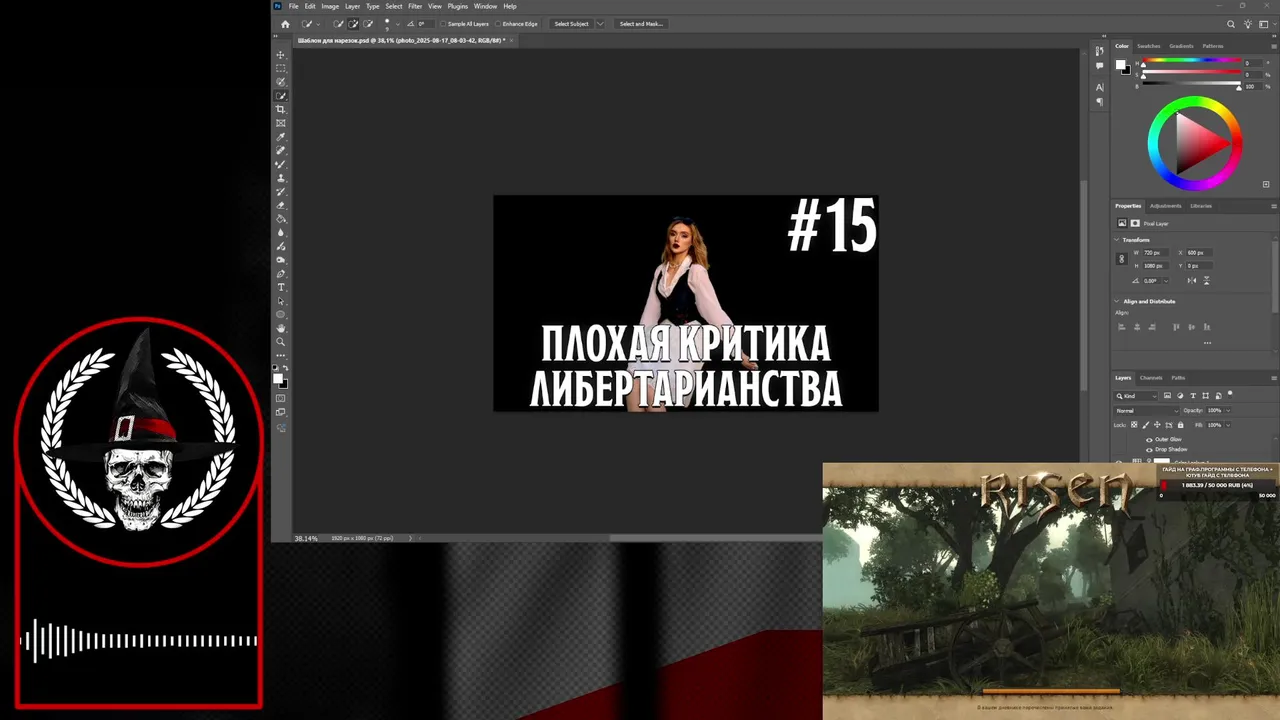1280x720 pixels.
Task: Click the Home icon in options bar
Action: (x=285, y=24)
